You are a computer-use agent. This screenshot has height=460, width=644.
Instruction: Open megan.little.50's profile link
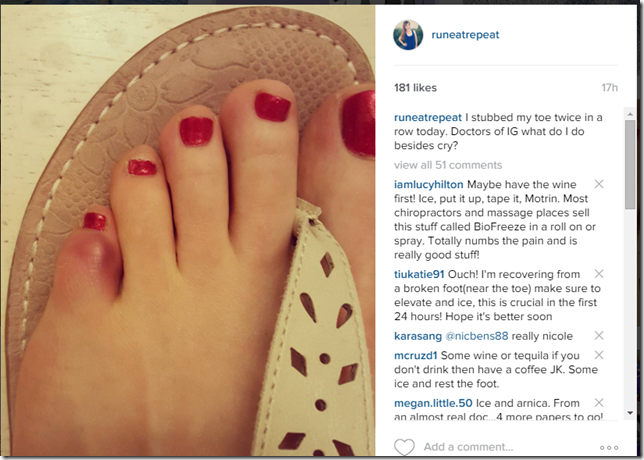433,403
